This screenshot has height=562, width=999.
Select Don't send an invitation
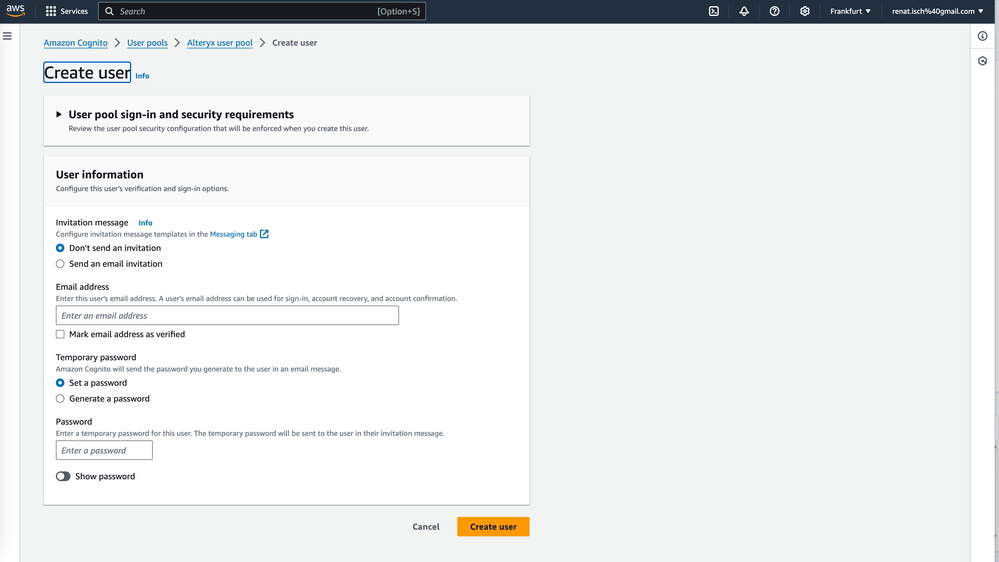[x=60, y=248]
